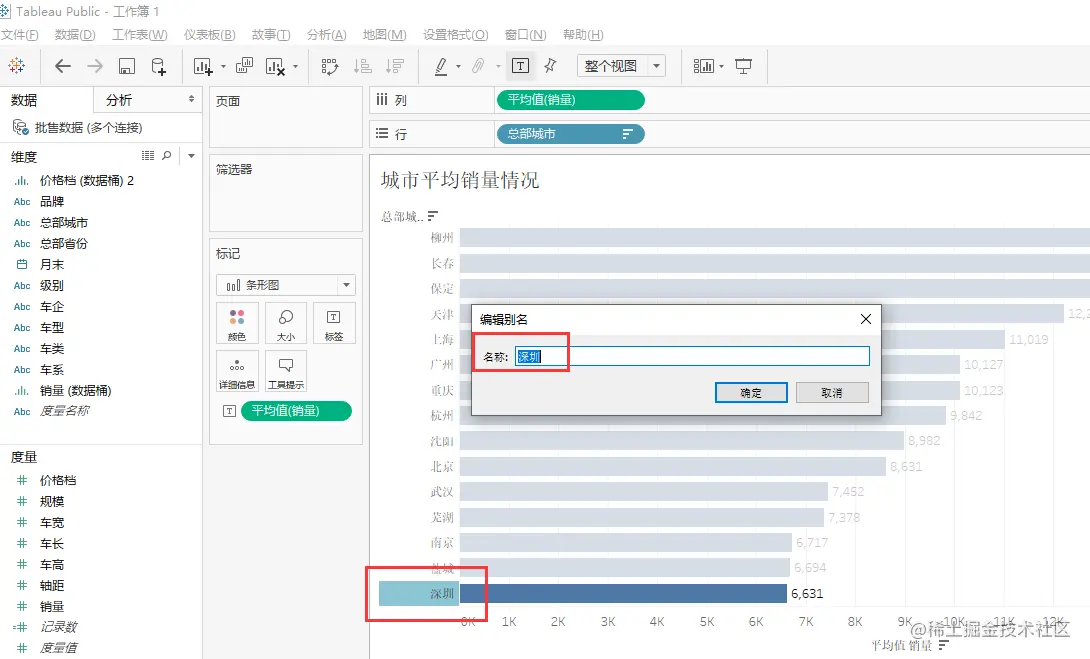
Task: Start presentation mode icon
Action: click(743, 66)
